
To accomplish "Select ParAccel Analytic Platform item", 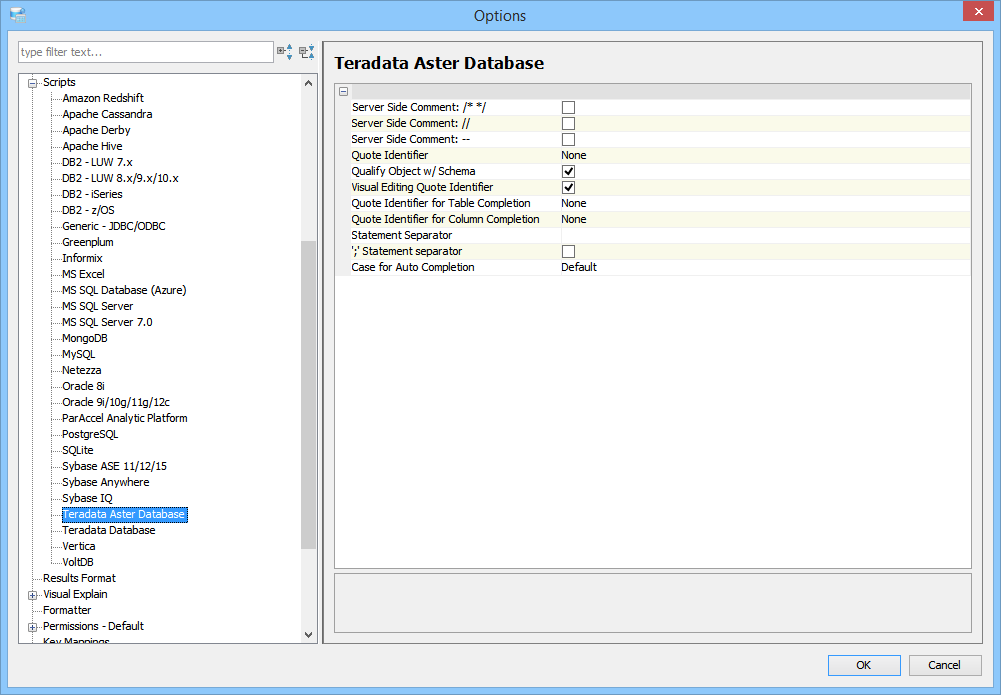I will 124,418.
